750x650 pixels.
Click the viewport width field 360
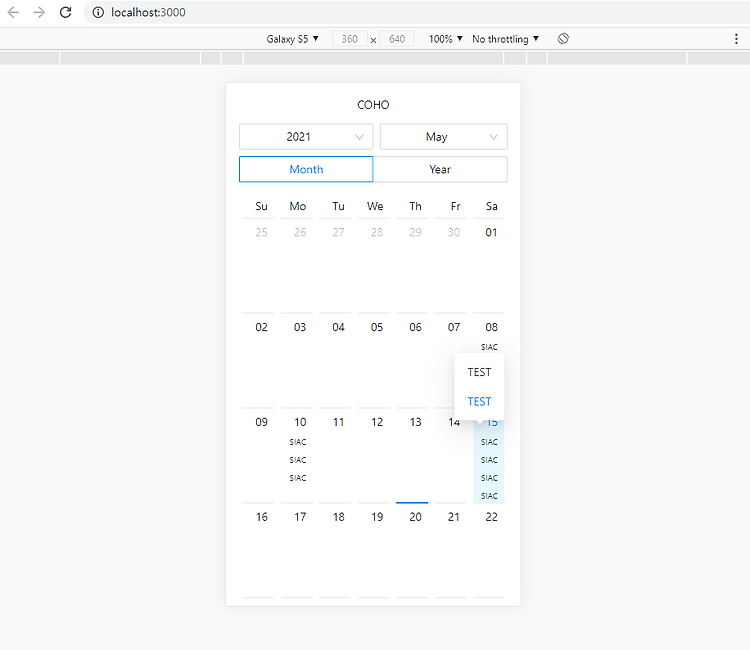pos(350,39)
